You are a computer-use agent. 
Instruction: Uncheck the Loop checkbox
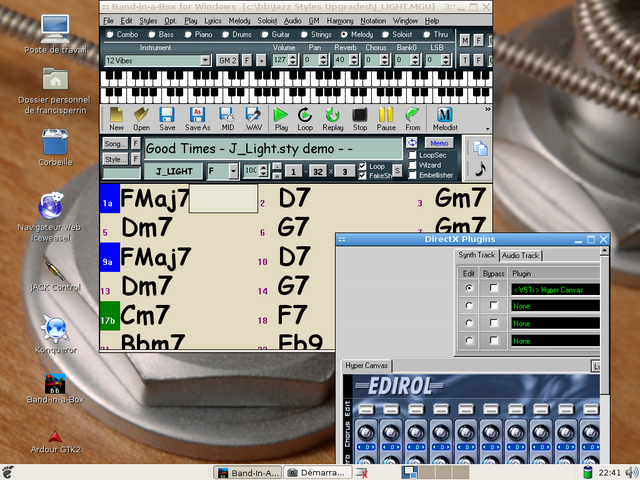point(362,166)
